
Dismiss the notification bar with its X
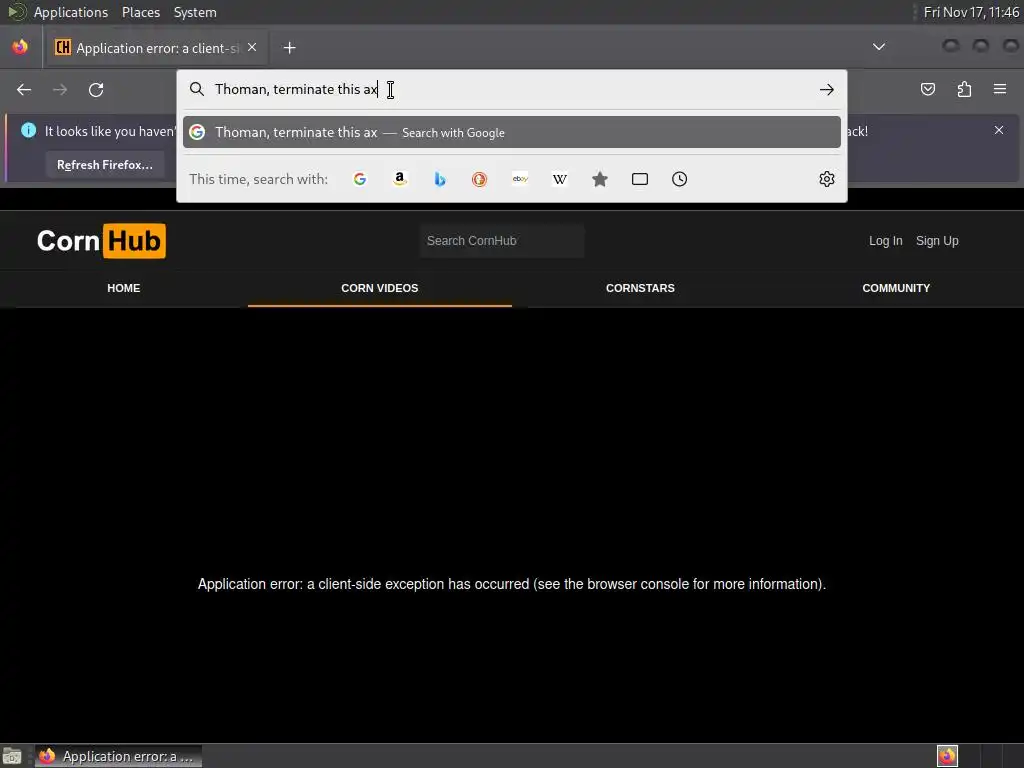tap(999, 131)
